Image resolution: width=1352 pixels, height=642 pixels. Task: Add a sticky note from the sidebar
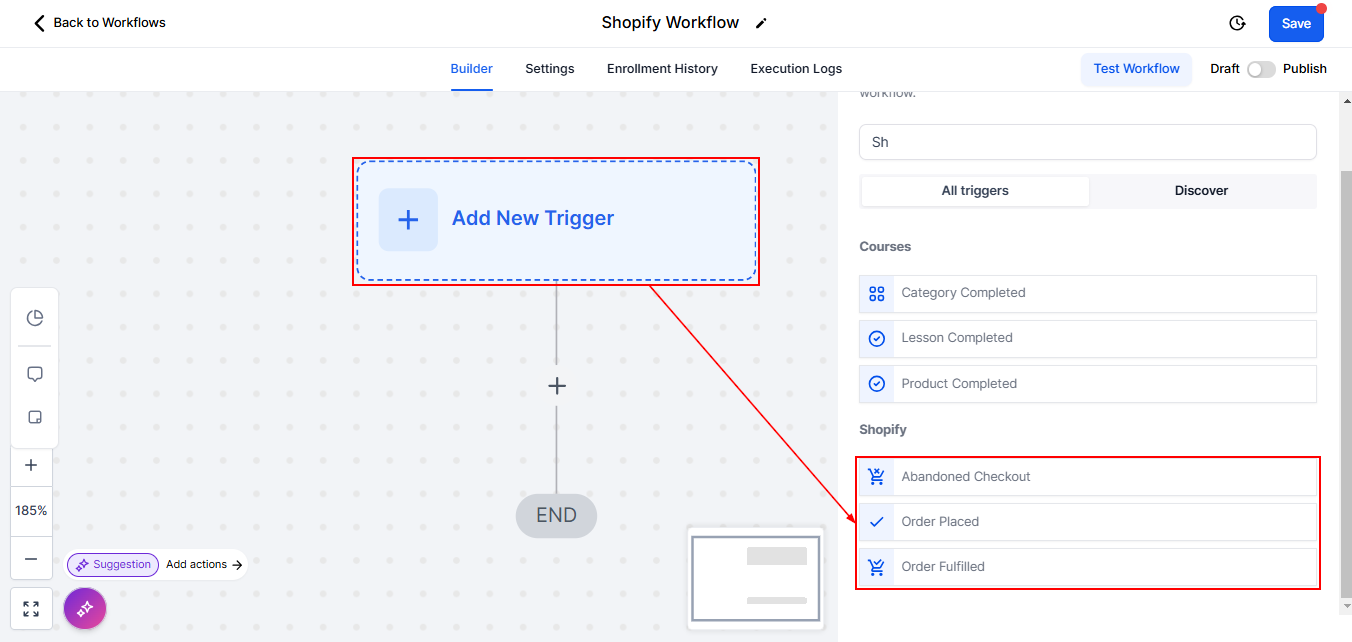(34, 418)
